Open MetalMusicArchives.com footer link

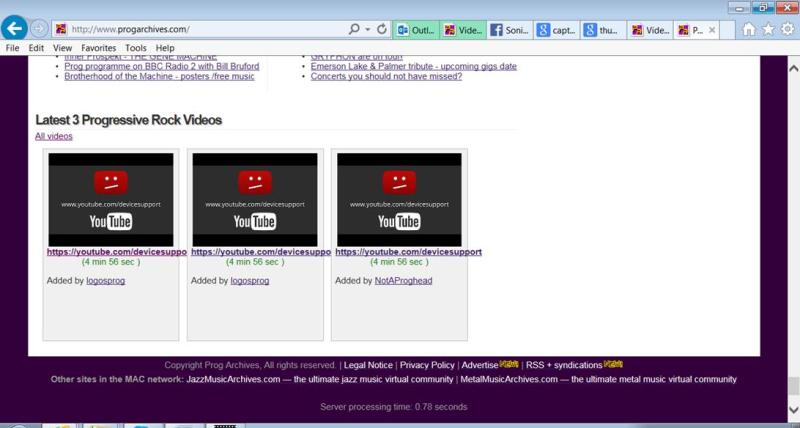coord(509,380)
